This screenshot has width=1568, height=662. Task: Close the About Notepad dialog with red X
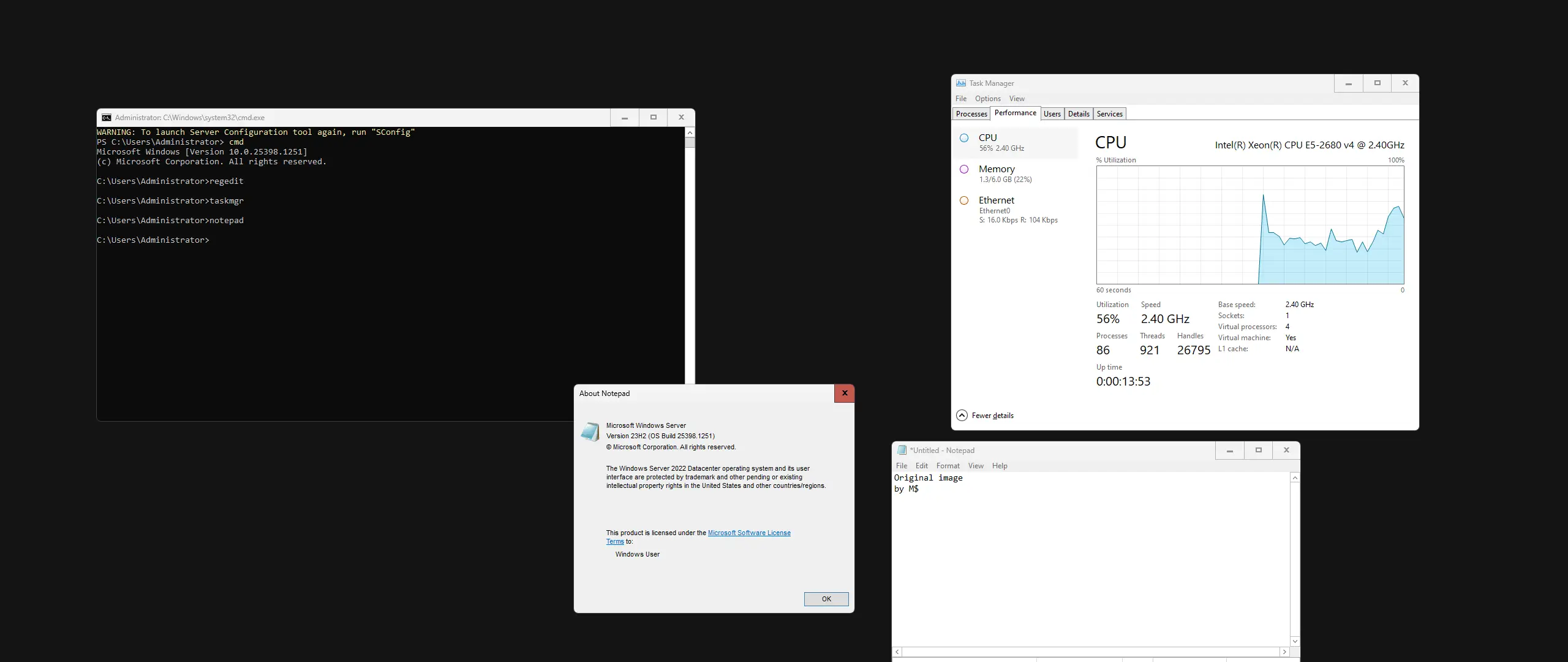pos(844,394)
